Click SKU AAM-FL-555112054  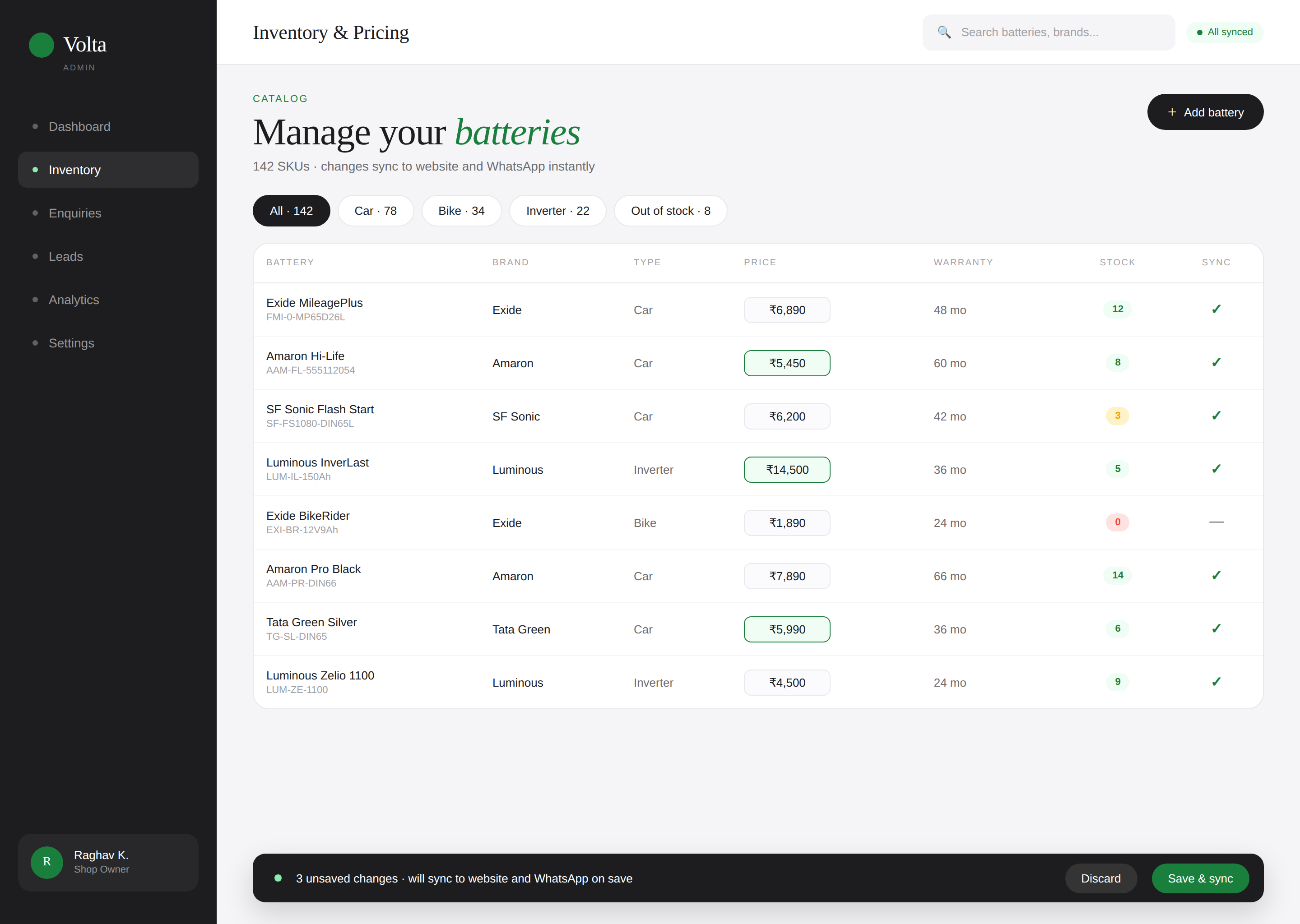(310, 370)
